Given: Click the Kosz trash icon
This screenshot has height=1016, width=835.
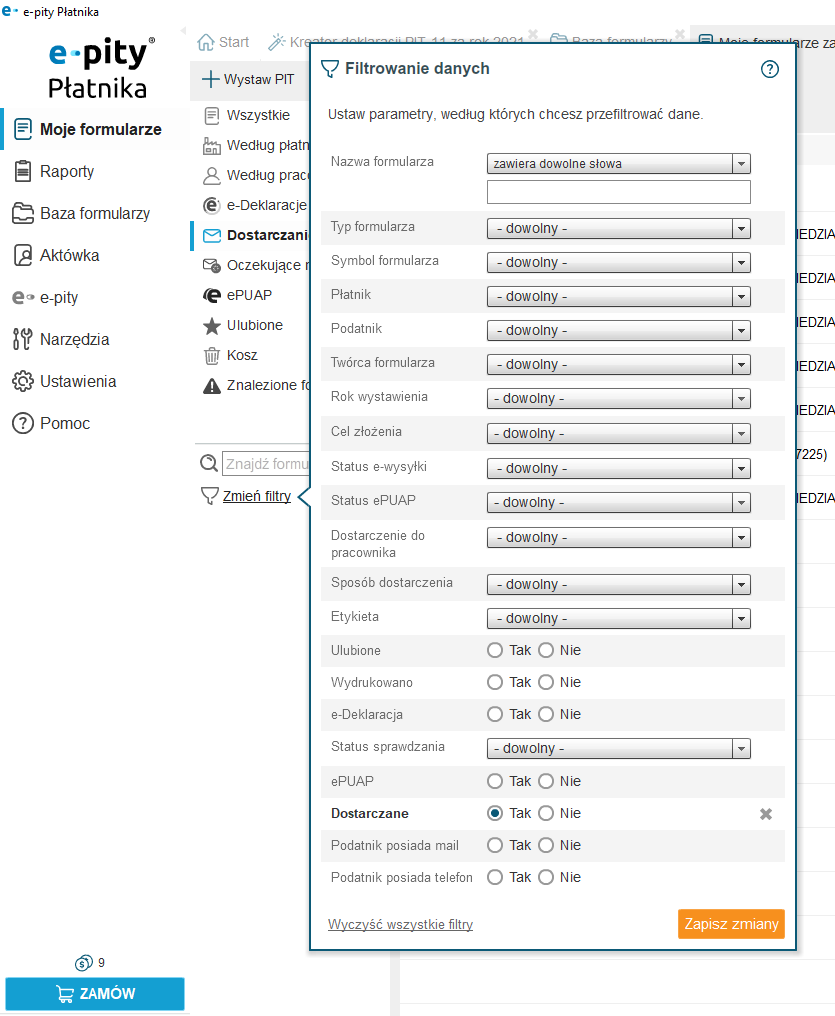Looking at the screenshot, I should pos(212,355).
